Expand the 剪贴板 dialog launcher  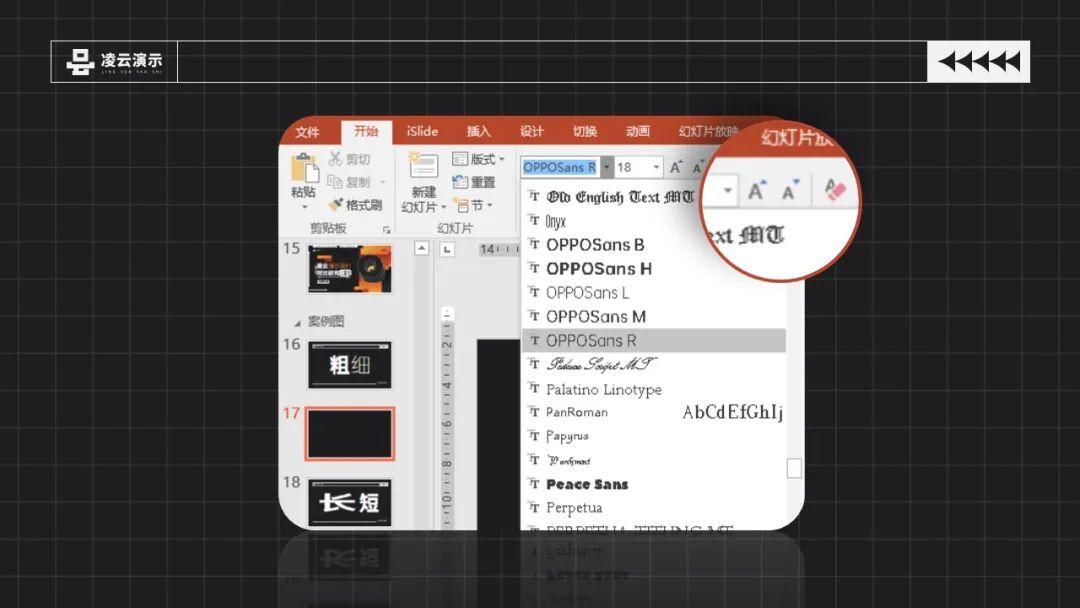pyautogui.click(x=386, y=229)
